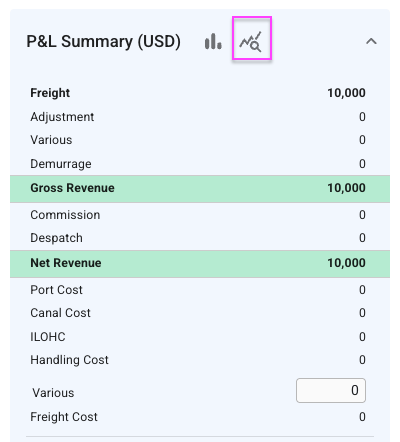Click the Canal Cost row label
The image size is (400, 442).
pos(60,313)
